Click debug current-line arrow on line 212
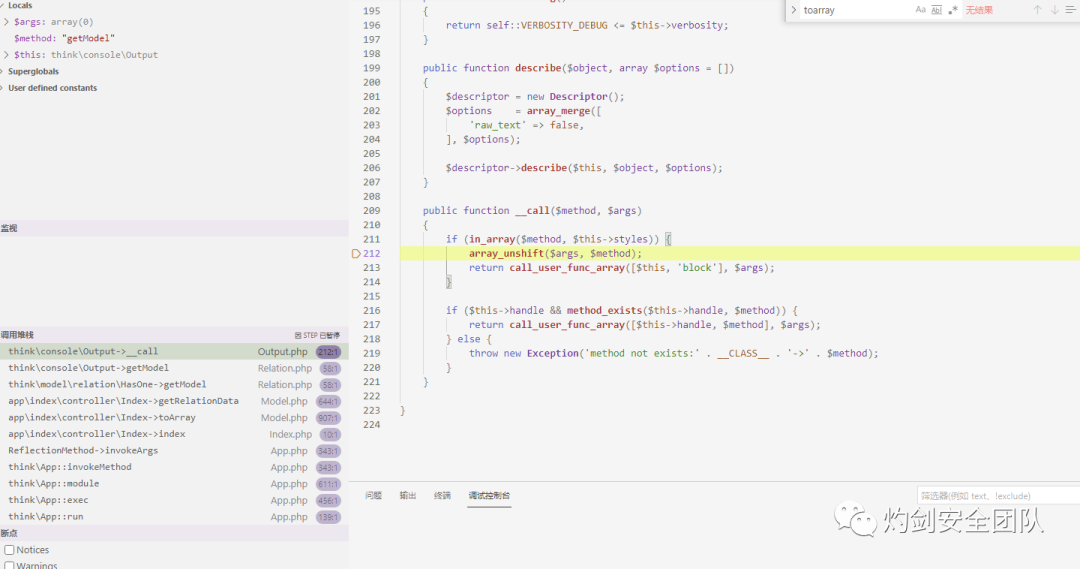Screen dimensions: 1080x569 coord(356,254)
